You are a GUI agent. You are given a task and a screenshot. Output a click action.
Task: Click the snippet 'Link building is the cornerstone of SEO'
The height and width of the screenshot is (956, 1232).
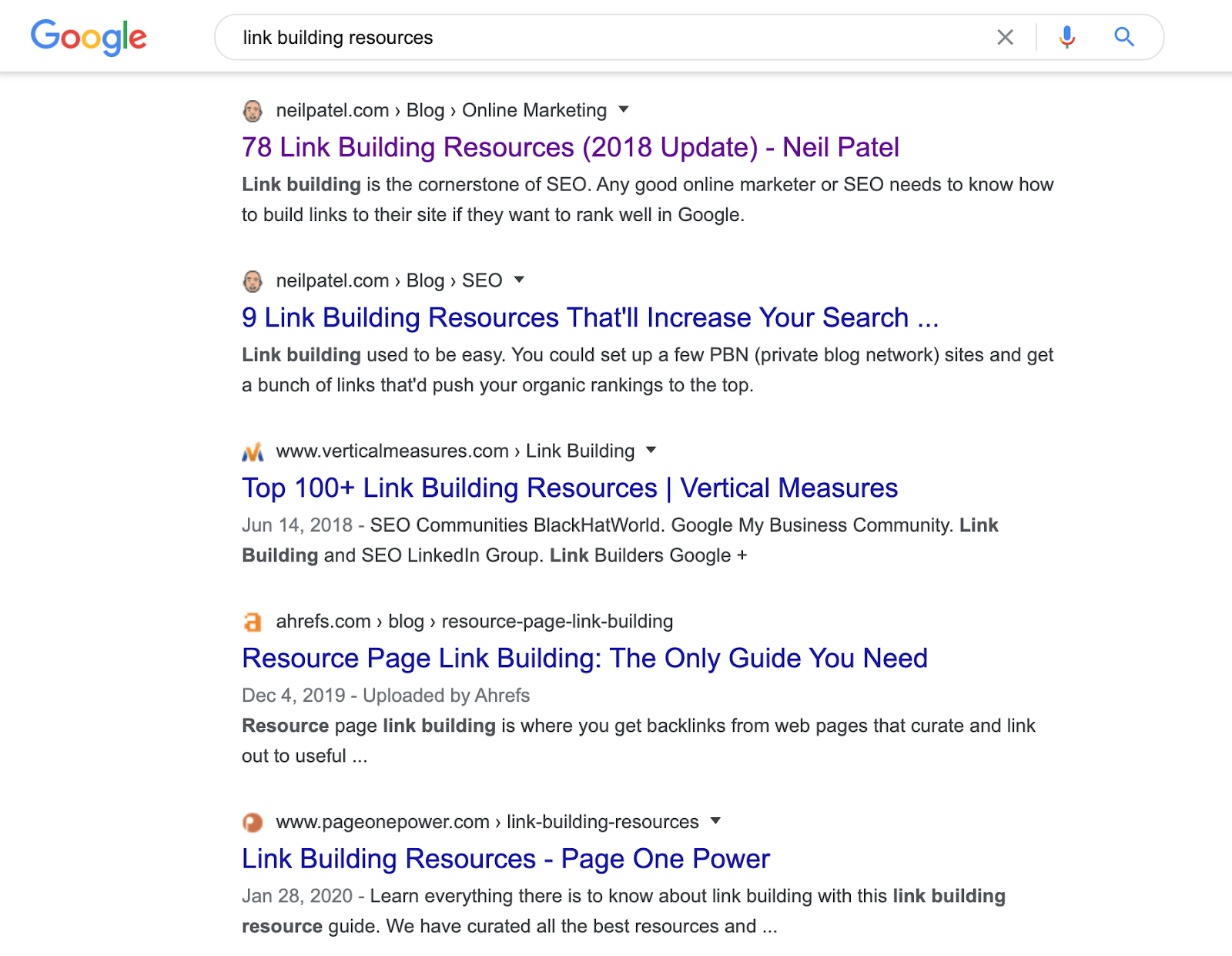648,200
